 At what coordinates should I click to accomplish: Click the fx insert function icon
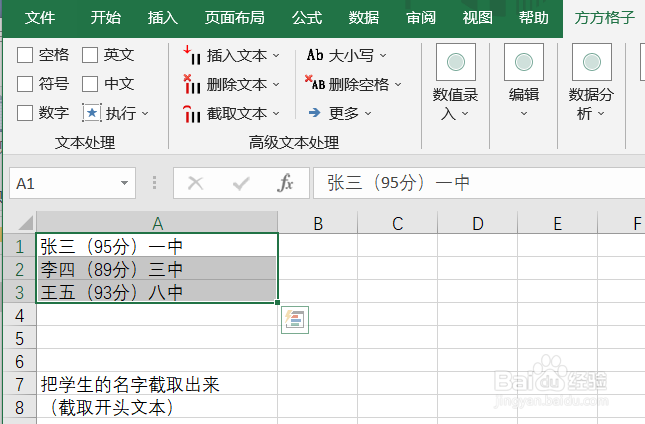(285, 183)
